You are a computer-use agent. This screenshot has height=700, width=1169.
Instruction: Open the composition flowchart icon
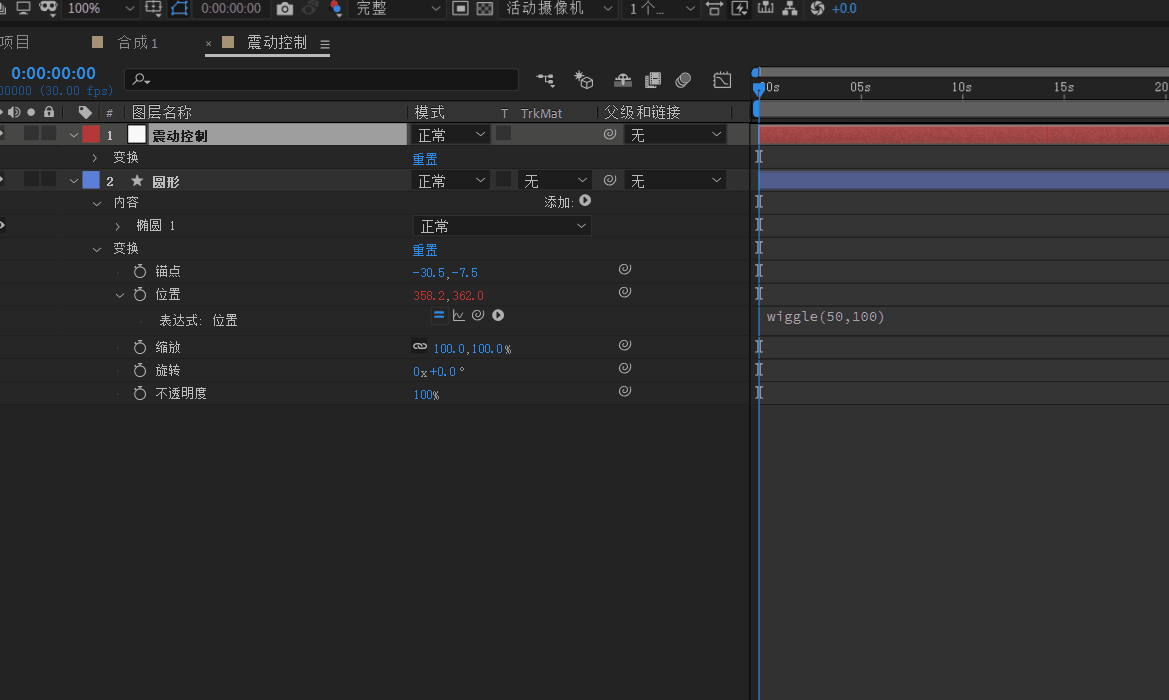790,9
